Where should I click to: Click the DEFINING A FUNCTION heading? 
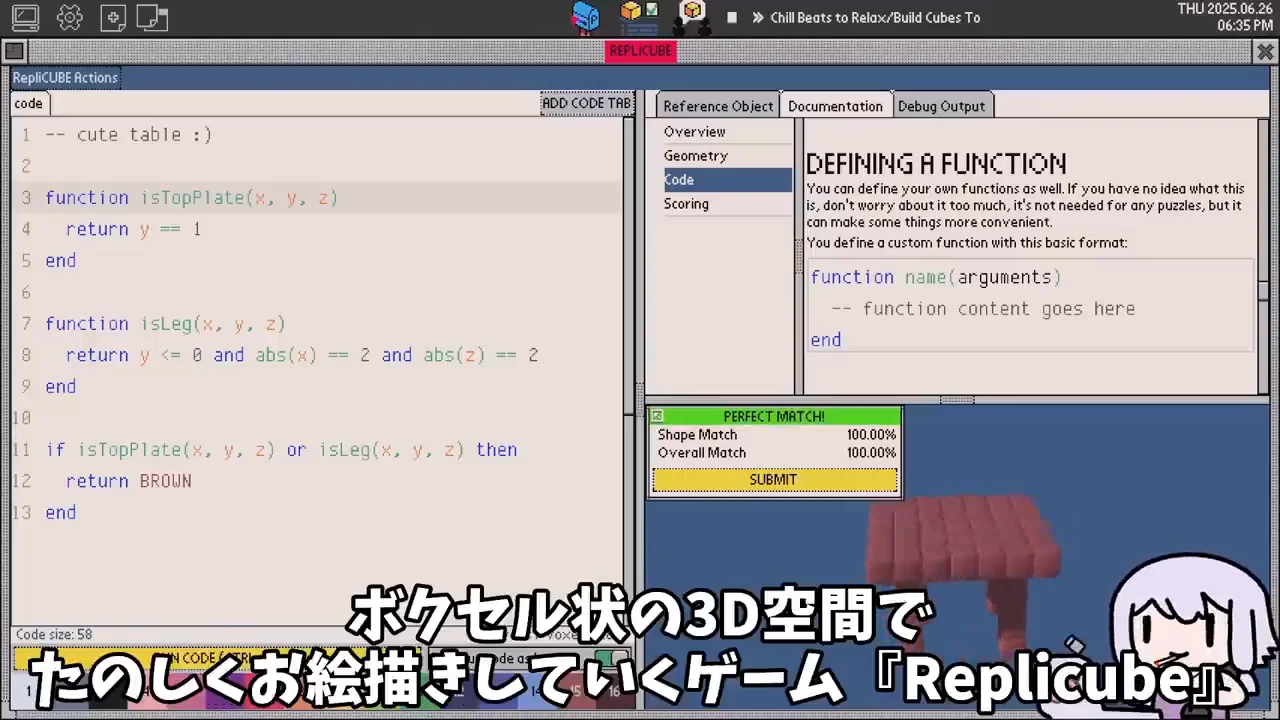[x=936, y=164]
